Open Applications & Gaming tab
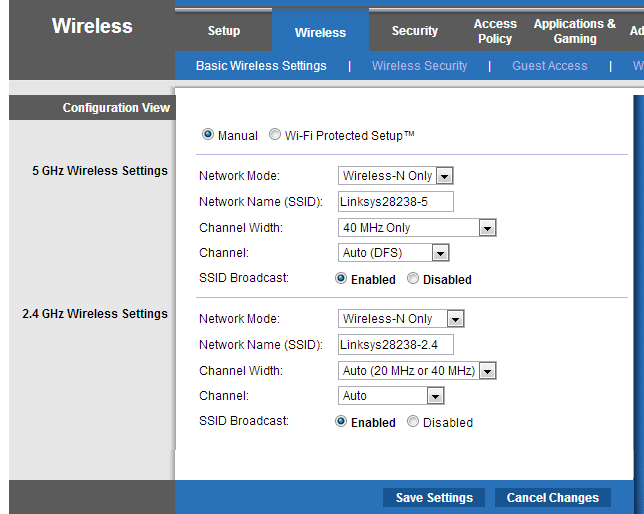The height and width of the screenshot is (514, 644). click(x=575, y=31)
